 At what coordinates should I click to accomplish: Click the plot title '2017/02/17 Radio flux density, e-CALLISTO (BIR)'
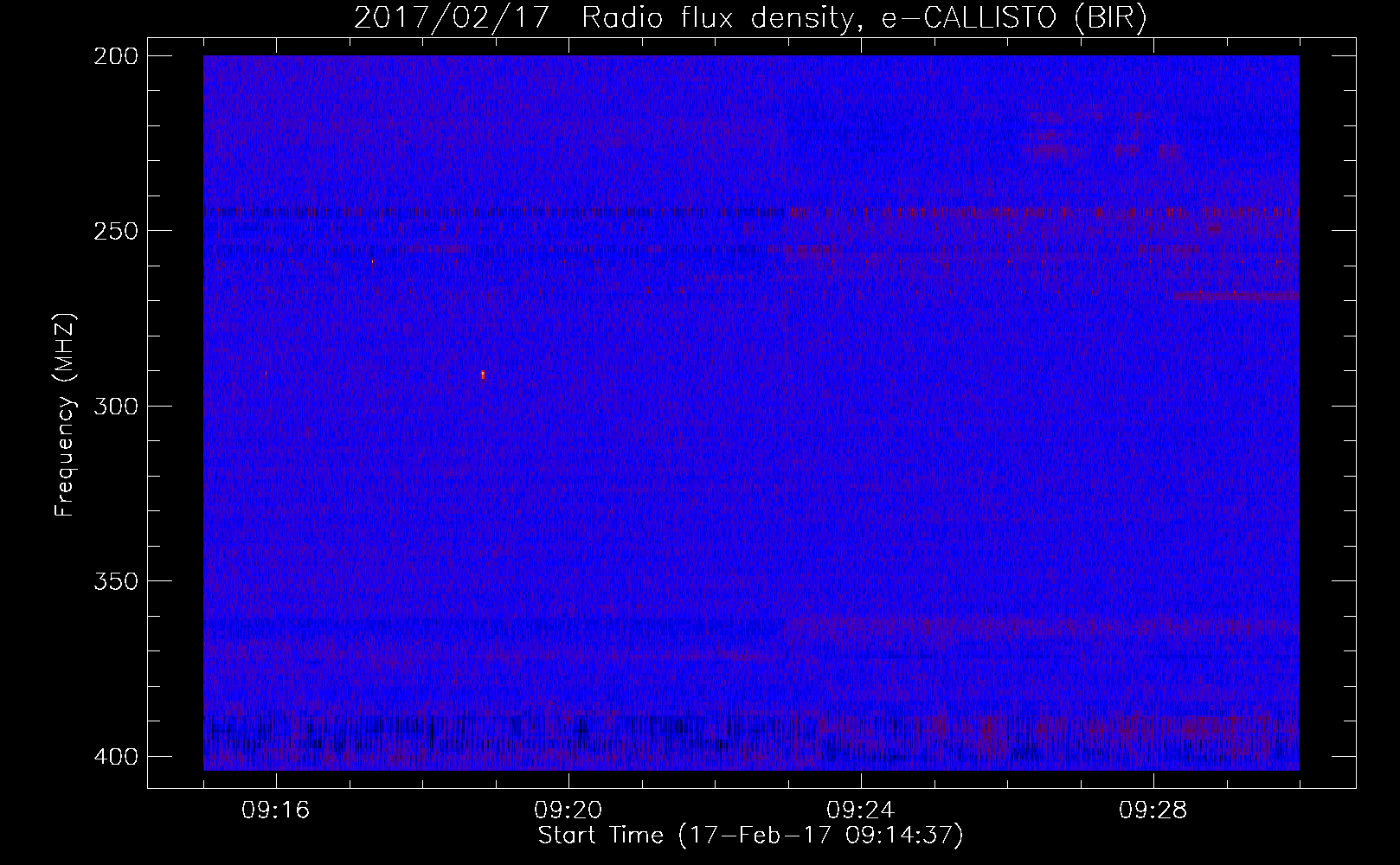point(750,19)
